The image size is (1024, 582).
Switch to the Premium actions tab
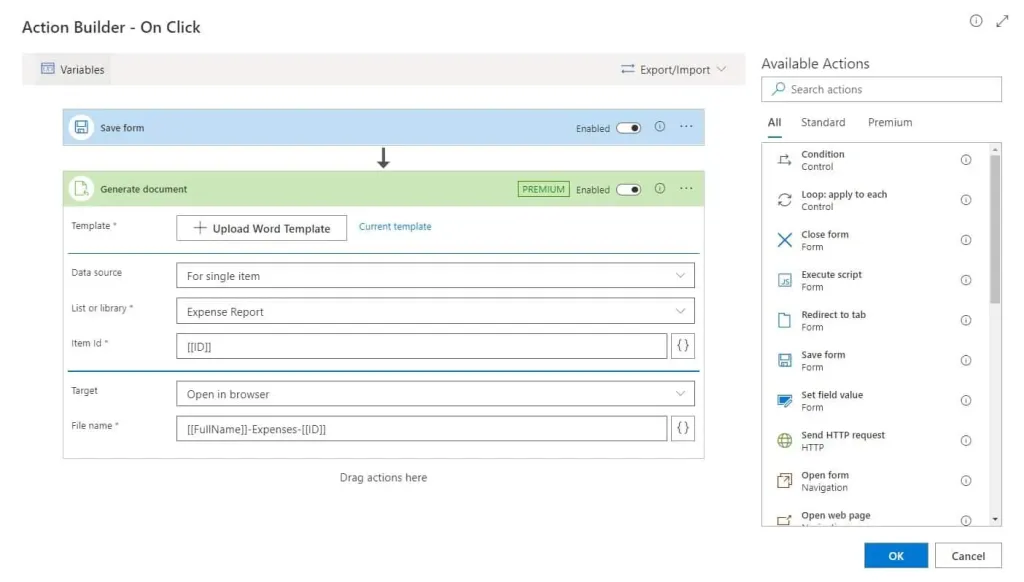click(890, 123)
